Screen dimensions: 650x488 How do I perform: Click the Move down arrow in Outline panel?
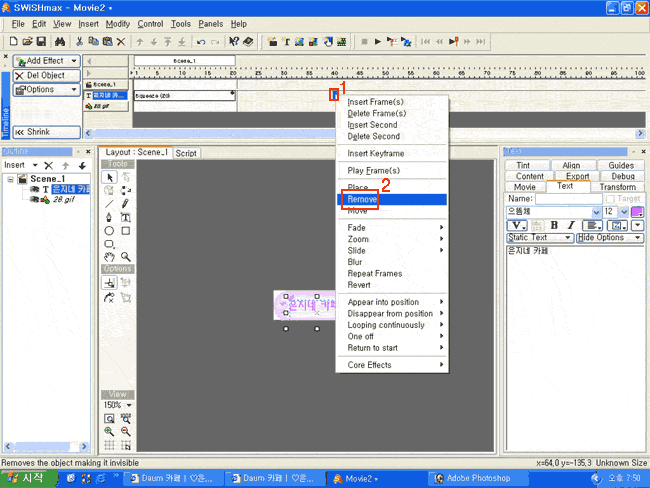pyautogui.click(x=82, y=166)
